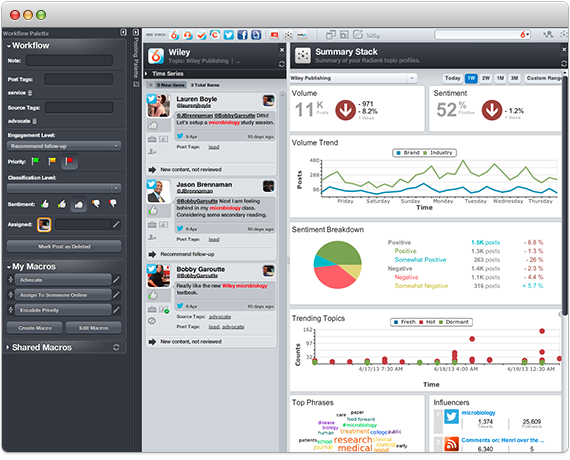Add a Summary Stack from toolbar dots icon
Viewport: 570px width, 460px height.
(x=288, y=35)
